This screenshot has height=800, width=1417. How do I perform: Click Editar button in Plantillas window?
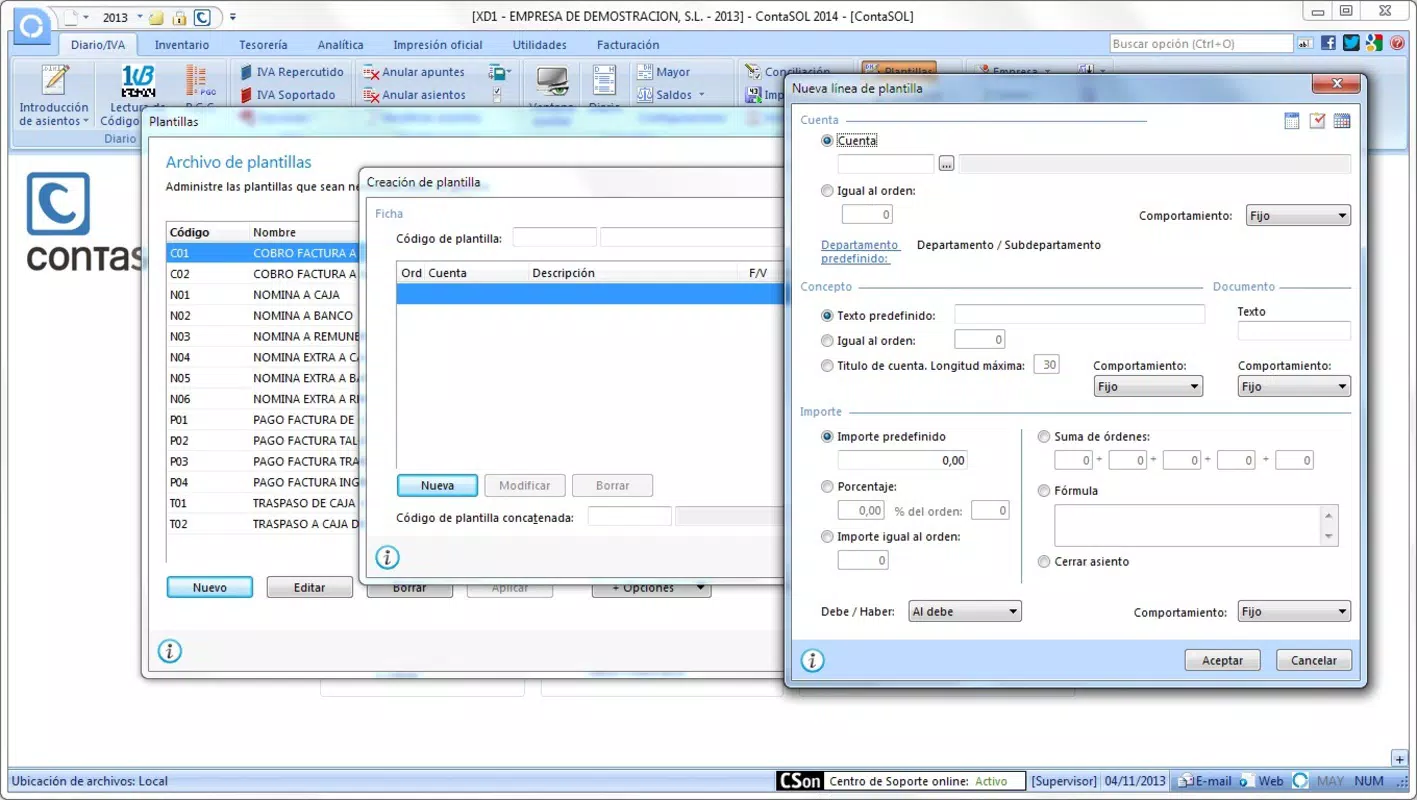pyautogui.click(x=310, y=588)
